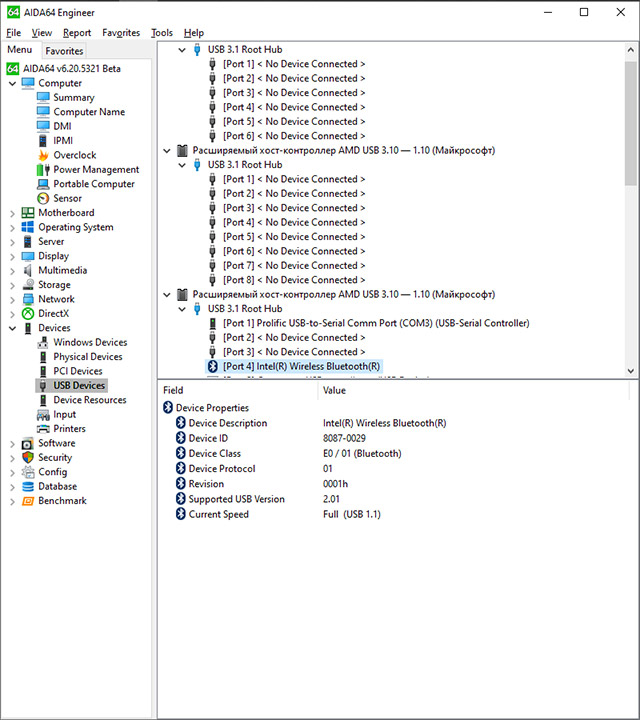Click the Storage disk icon
Screen dimensions: 640x720
(x=28, y=285)
